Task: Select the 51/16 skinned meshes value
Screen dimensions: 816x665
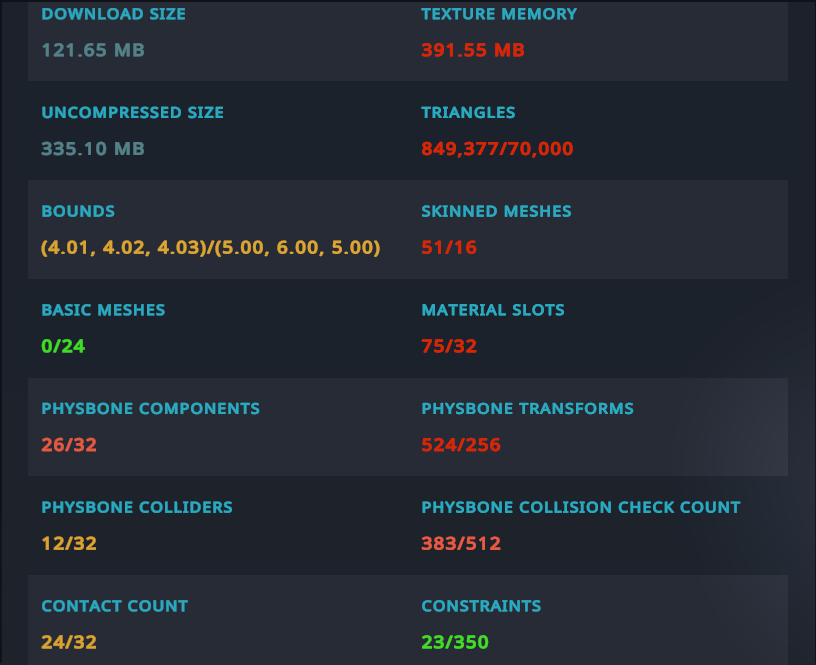Action: click(449, 248)
